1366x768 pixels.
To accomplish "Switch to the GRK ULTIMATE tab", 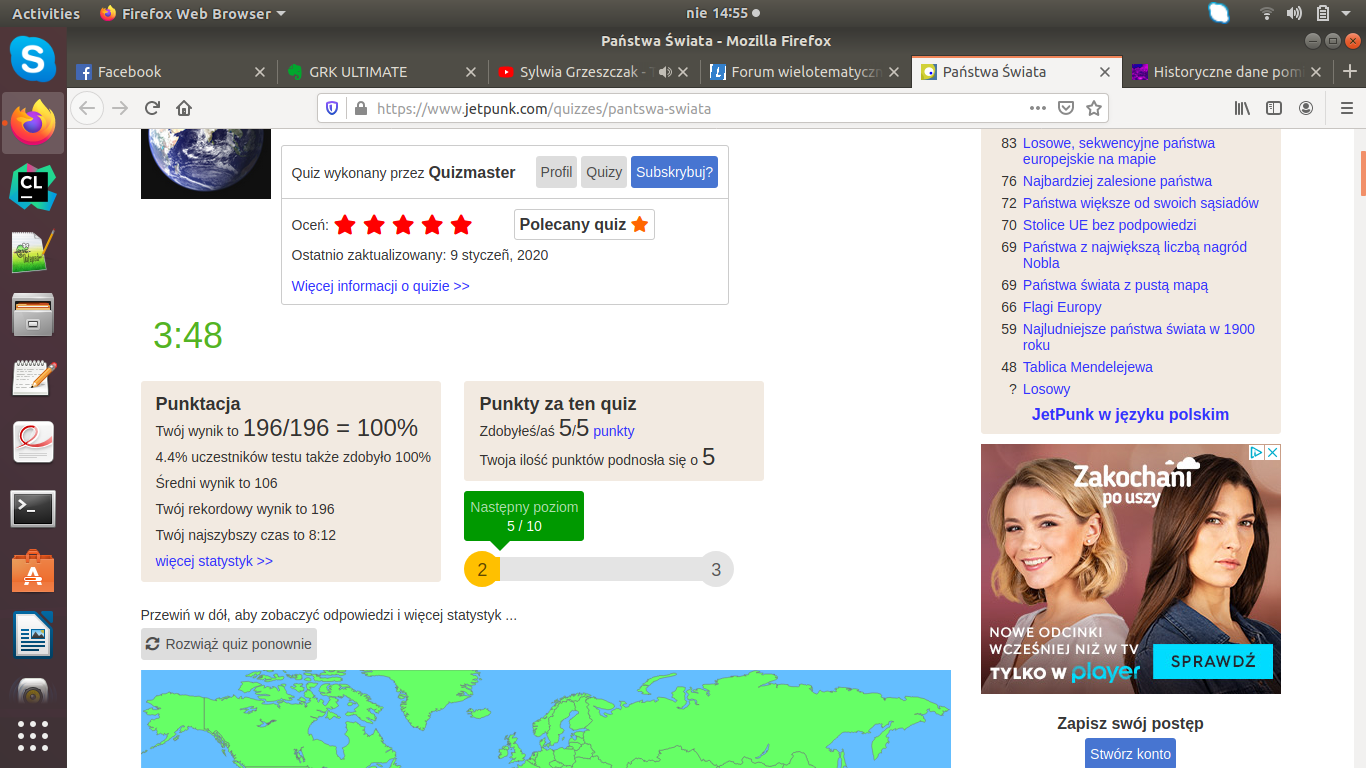I will (358, 72).
